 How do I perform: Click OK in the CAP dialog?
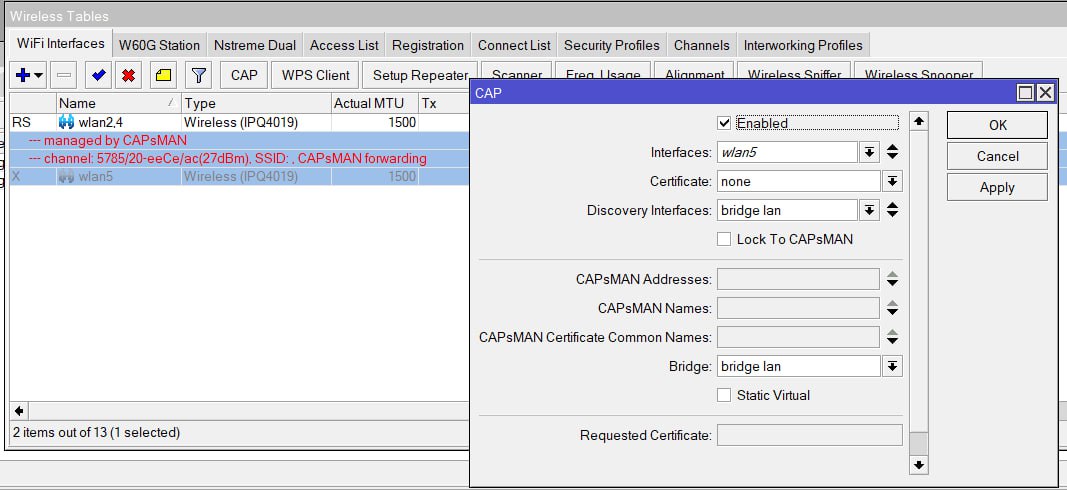[x=998, y=125]
